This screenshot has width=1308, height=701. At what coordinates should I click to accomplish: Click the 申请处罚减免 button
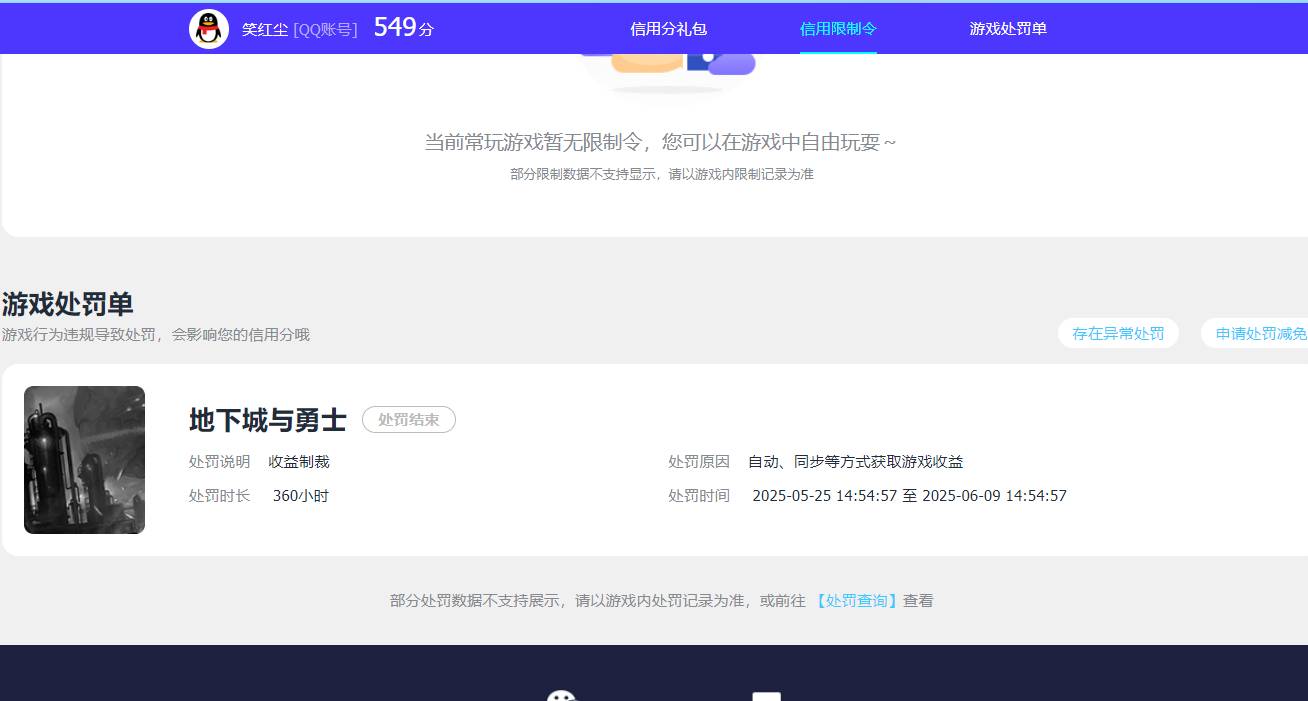point(1262,333)
